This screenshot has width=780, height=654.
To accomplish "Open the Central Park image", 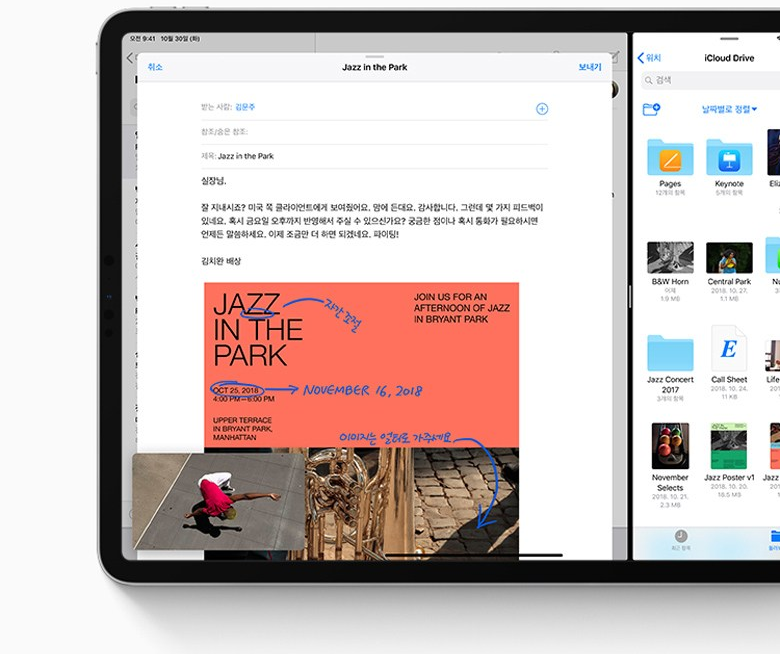I will [729, 258].
